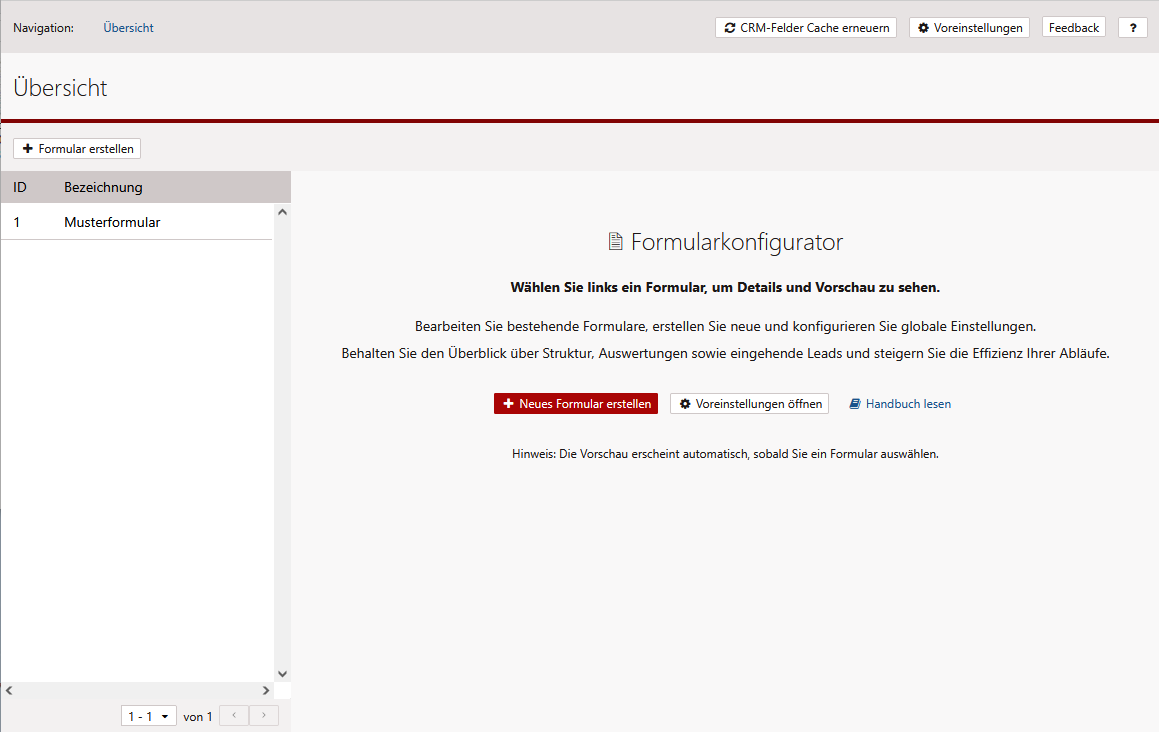Open the 1 - 1 page range dropdown
Image resolution: width=1159 pixels, height=732 pixels.
click(x=149, y=716)
